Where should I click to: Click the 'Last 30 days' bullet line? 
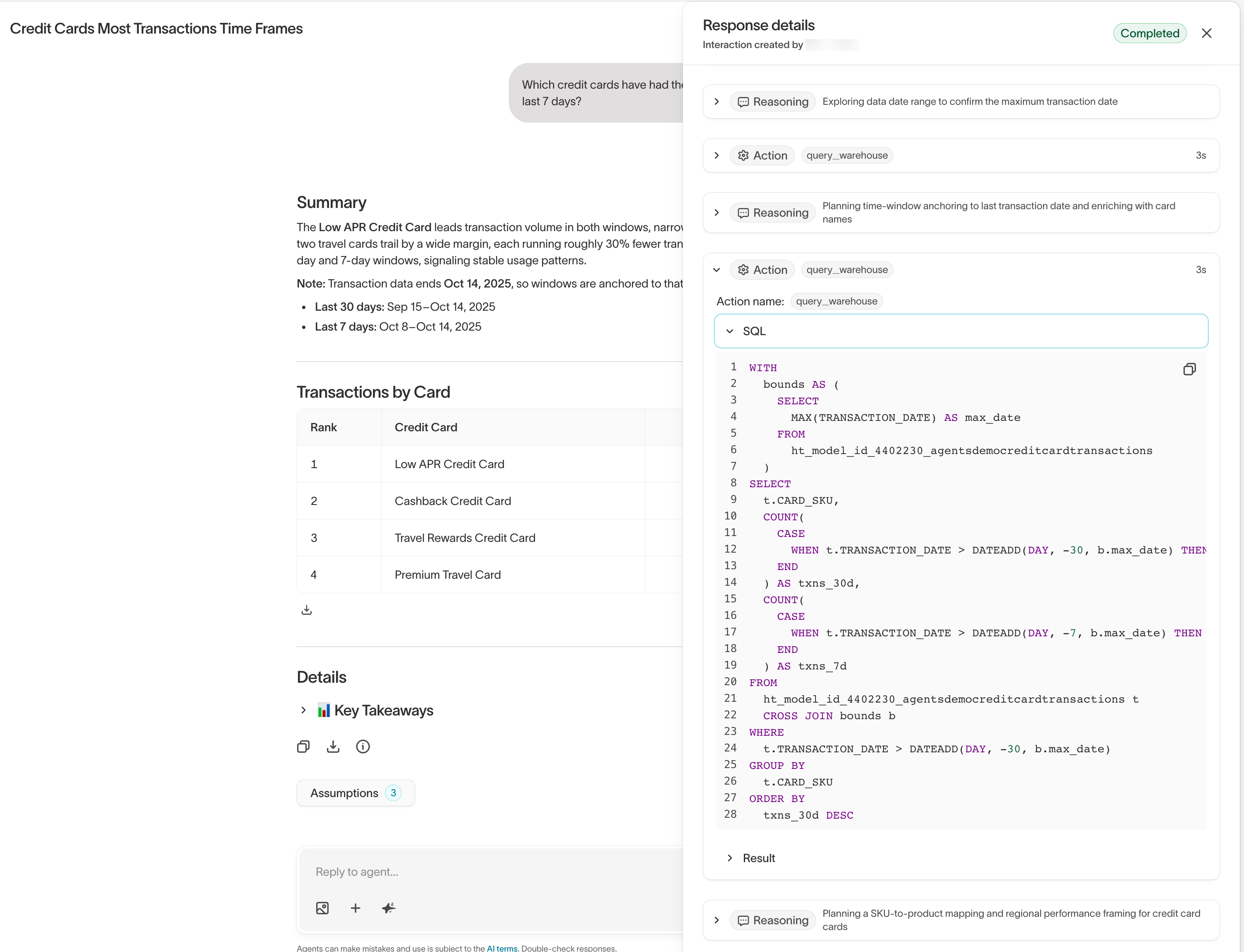405,307
